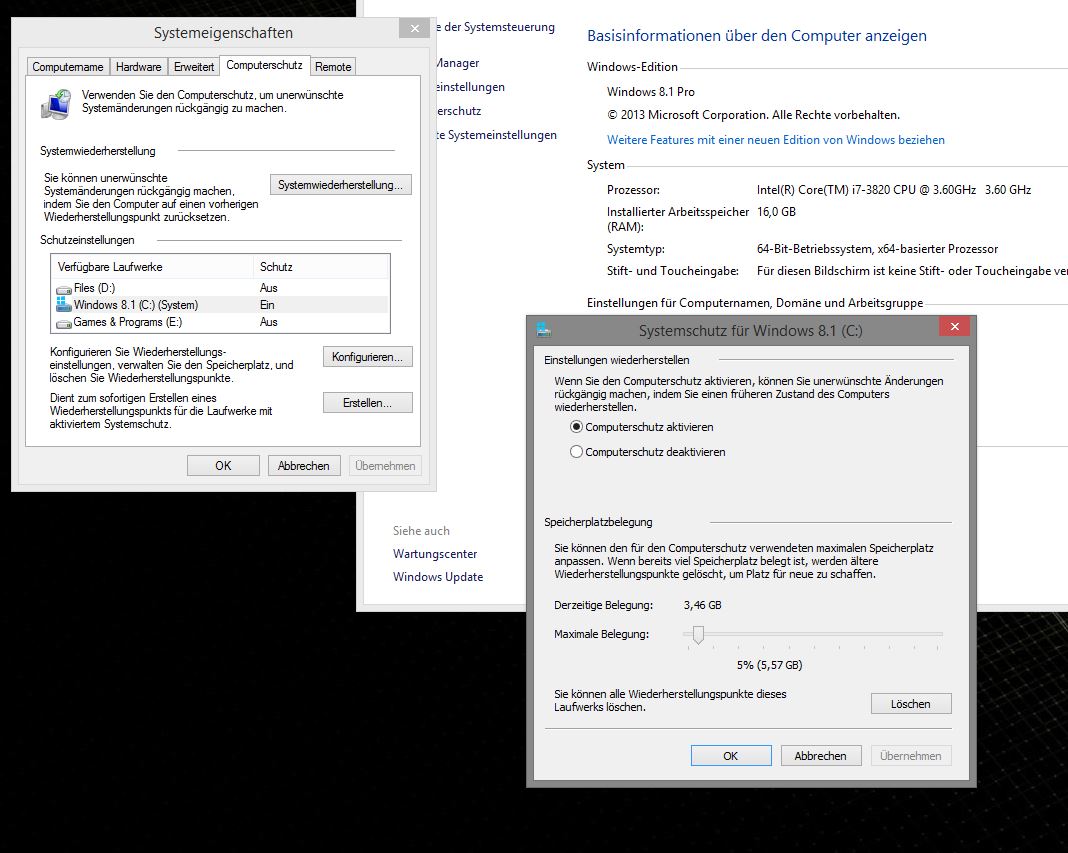Click the Files (D:) drive icon

[x=64, y=289]
